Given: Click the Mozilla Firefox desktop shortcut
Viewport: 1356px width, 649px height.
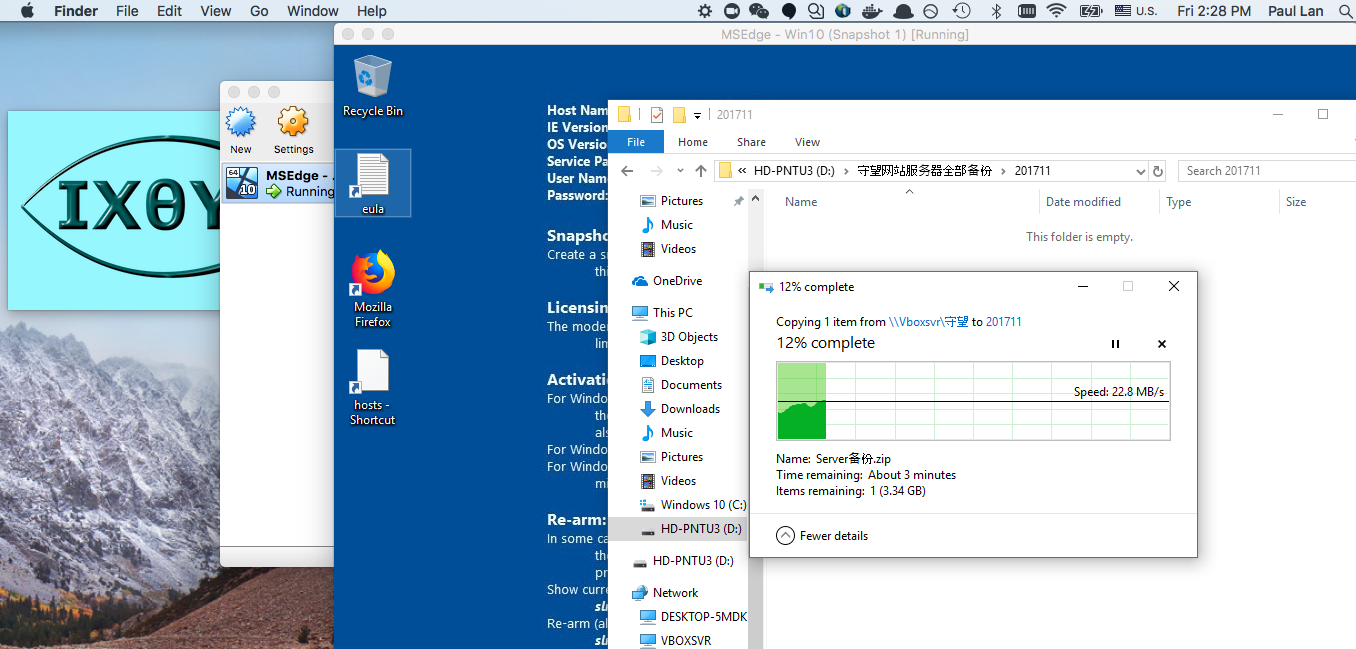Looking at the screenshot, I should [372, 275].
